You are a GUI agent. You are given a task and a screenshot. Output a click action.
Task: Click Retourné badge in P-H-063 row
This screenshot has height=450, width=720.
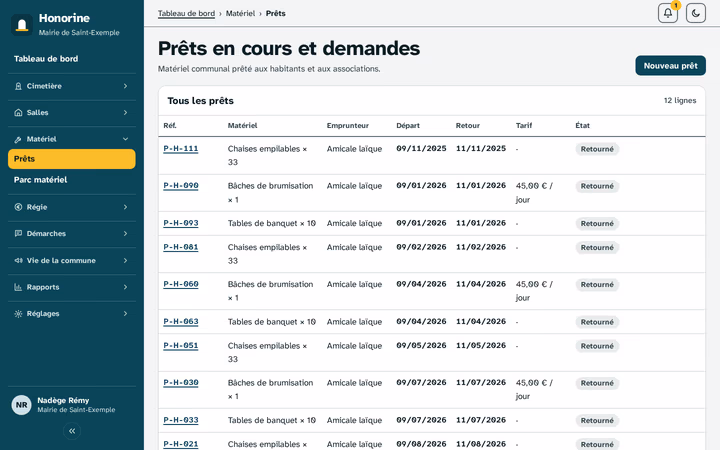597,322
